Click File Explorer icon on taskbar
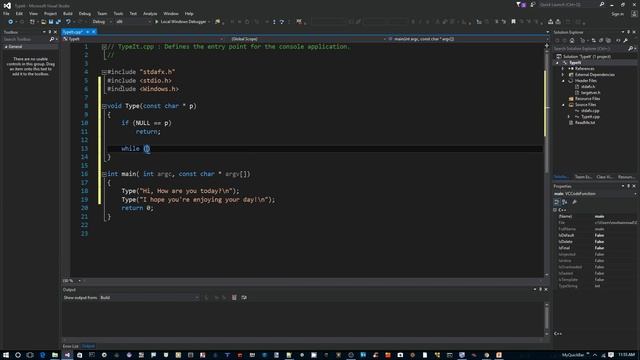This screenshot has height=360, width=640. coord(55,355)
